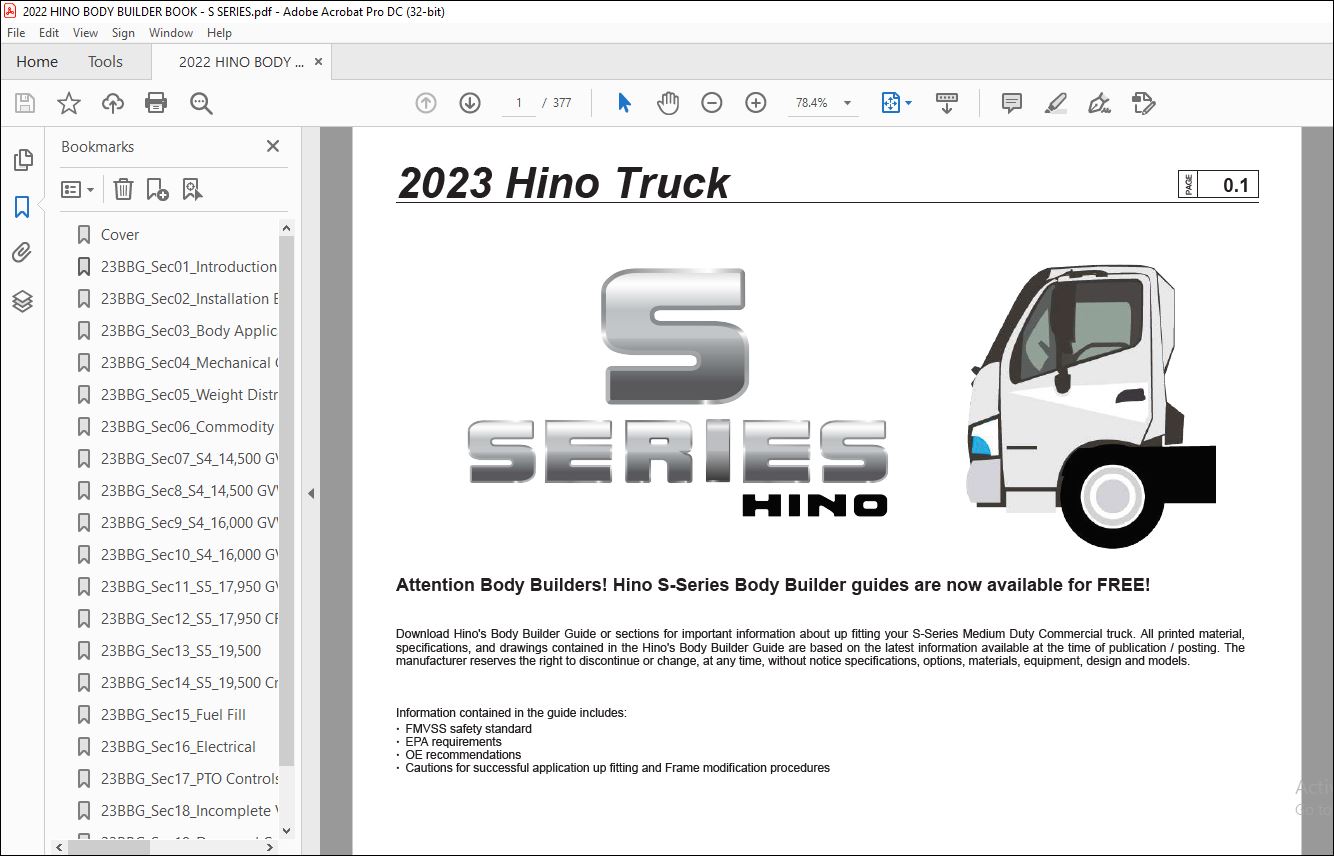The image size is (1334, 856).
Task: Open the 23BBG_Sec05_Weight Distr bookmark
Action: pos(188,395)
